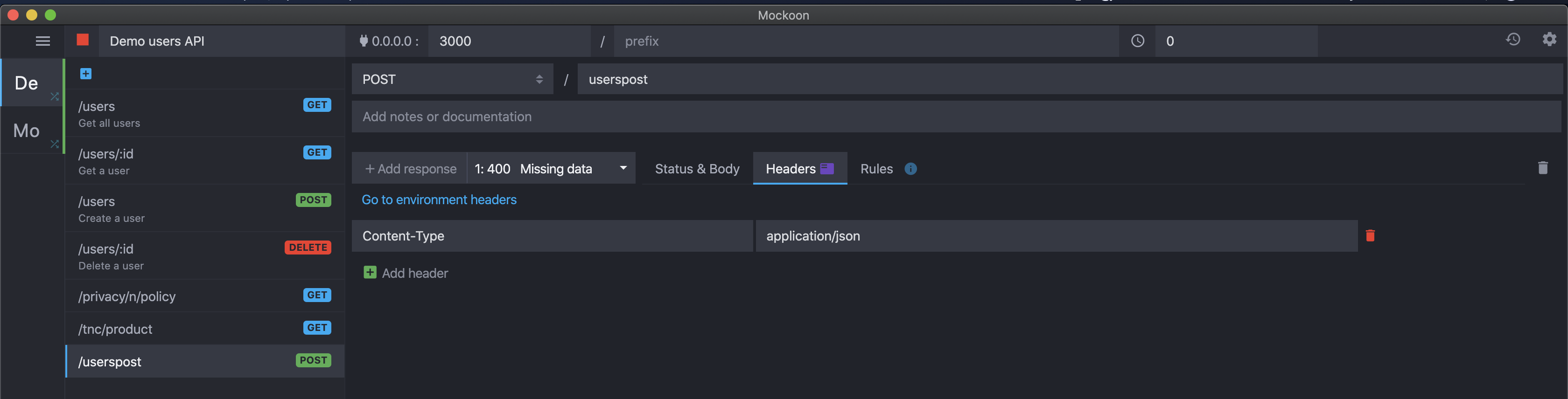1568x399 pixels.
Task: Click the latency clock icon
Action: click(1137, 41)
